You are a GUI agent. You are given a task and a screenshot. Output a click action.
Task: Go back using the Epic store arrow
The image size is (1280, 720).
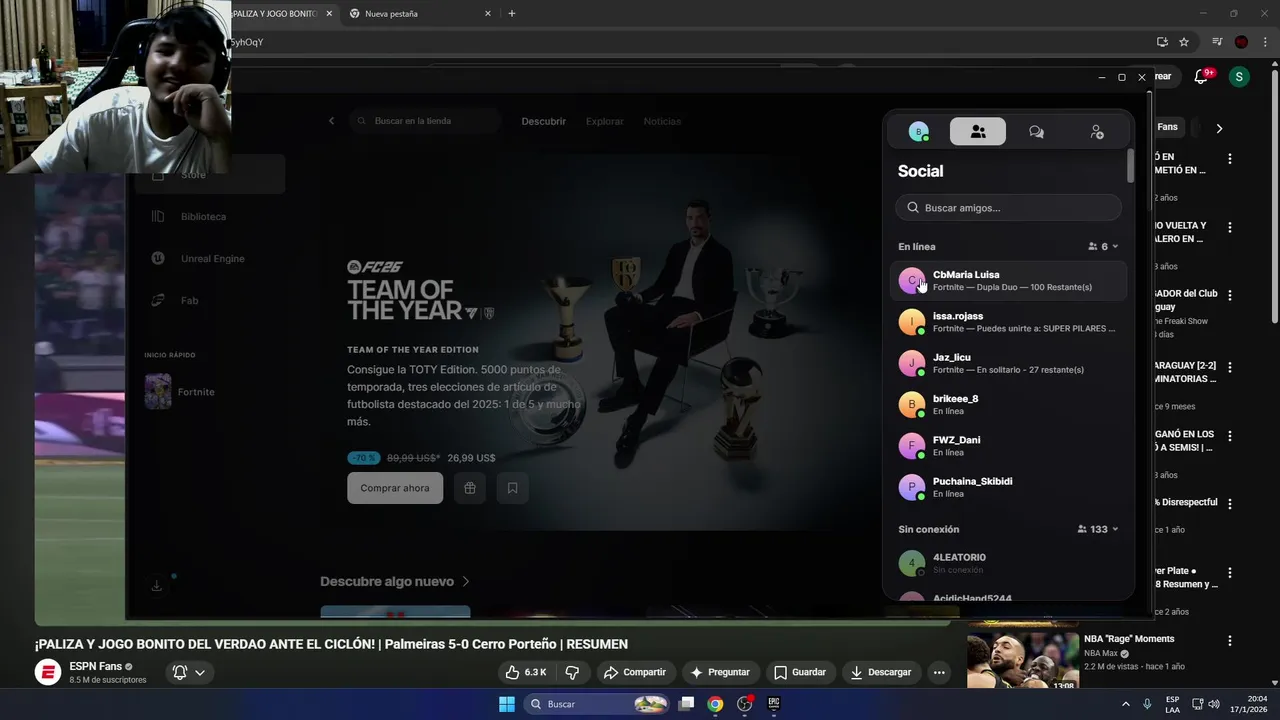coord(332,121)
